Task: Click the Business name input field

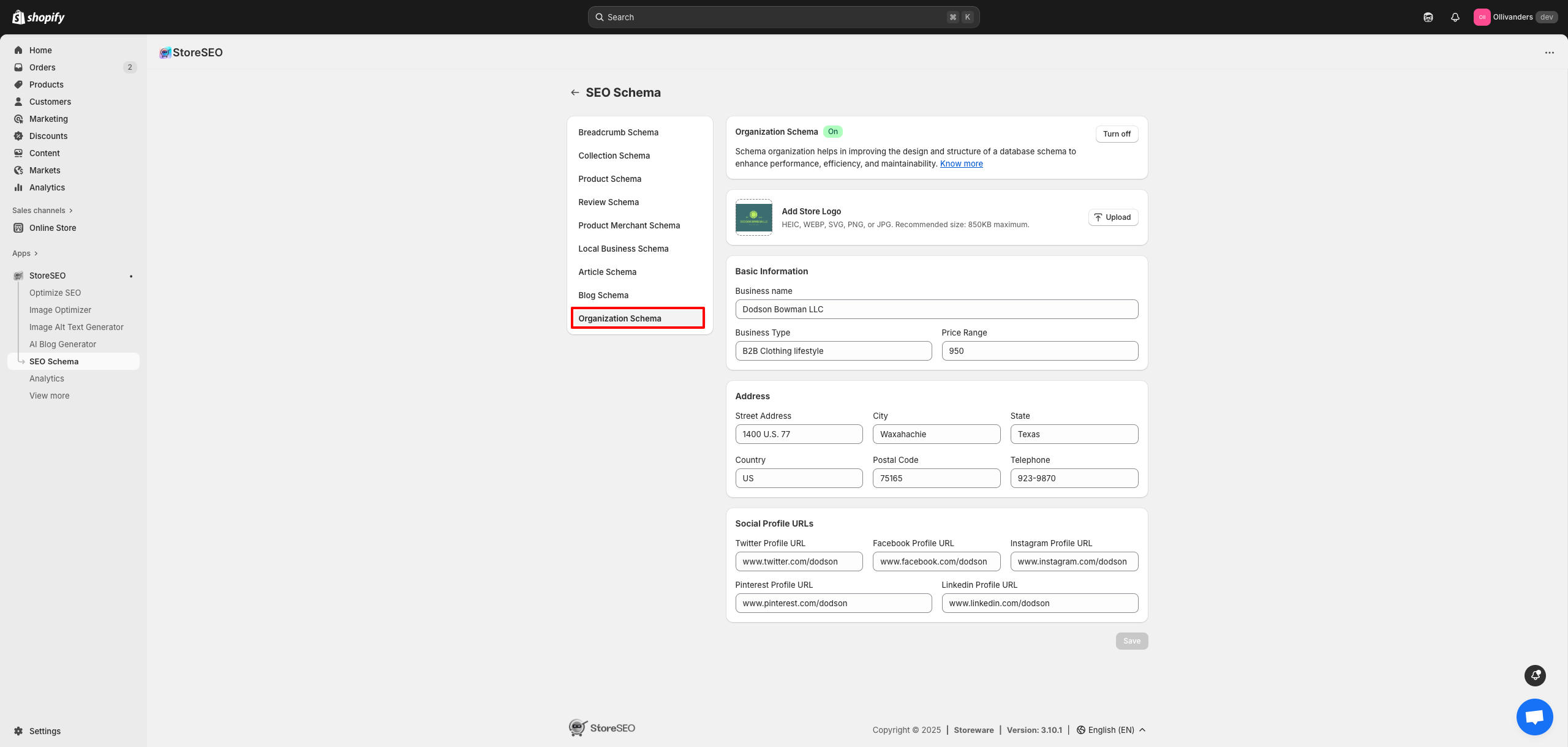Action: point(937,309)
